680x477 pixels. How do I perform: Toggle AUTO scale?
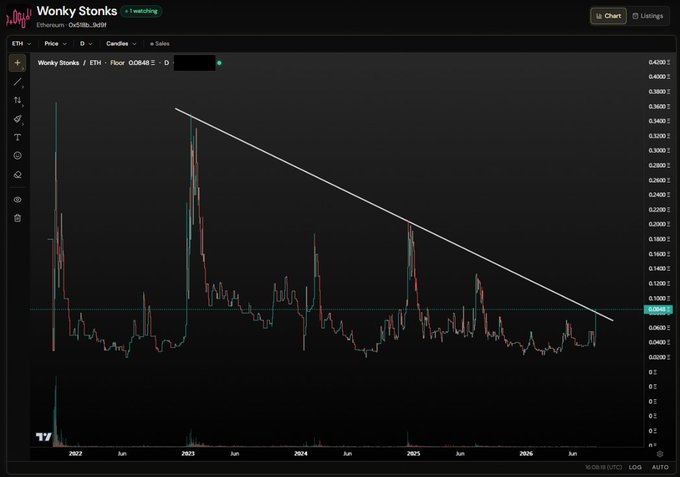[660, 467]
